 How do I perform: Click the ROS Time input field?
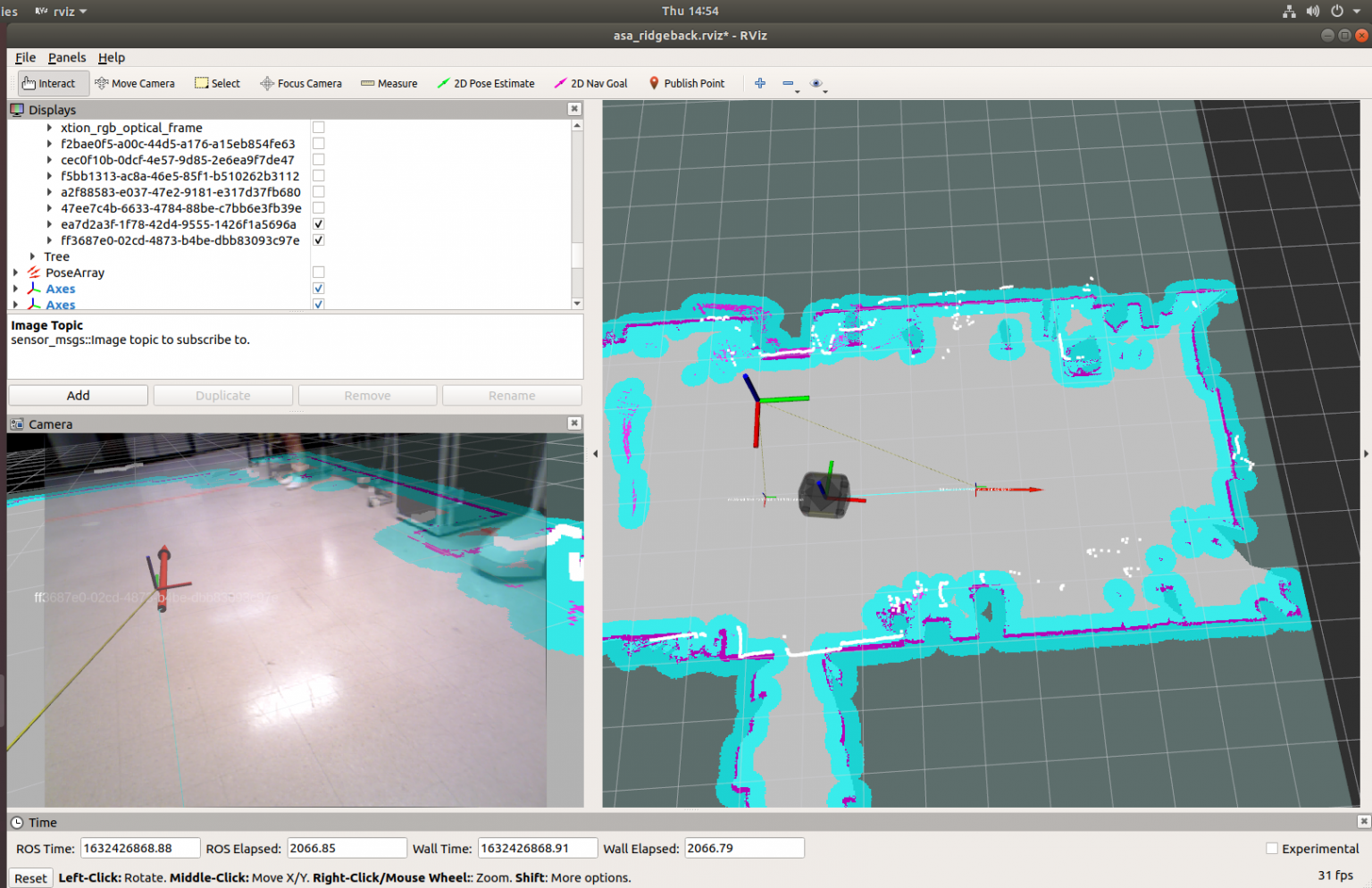139,849
